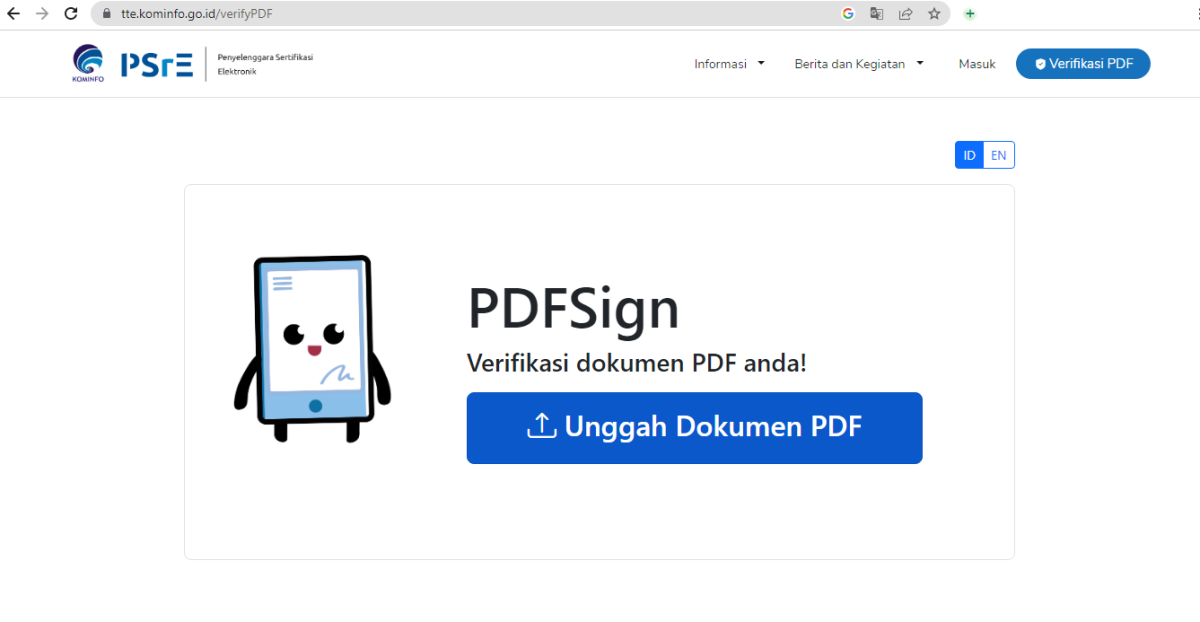Bookmark this page with the star
Viewport: 1200px width, 622px height.
(934, 14)
